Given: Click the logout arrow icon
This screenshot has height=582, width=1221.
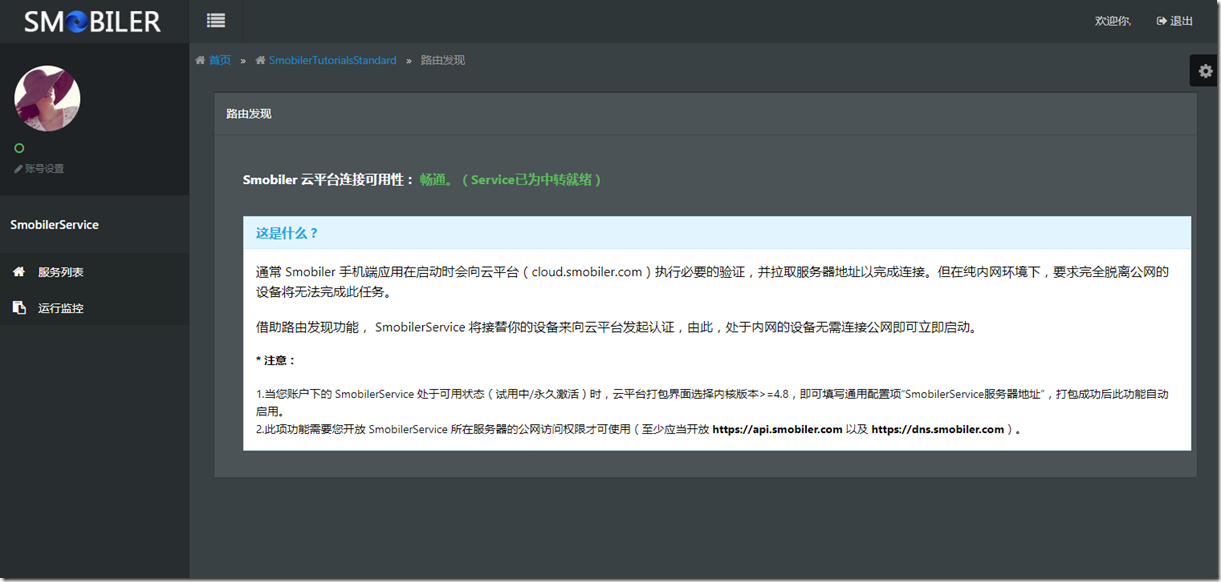Looking at the screenshot, I should pyautogui.click(x=1161, y=21).
